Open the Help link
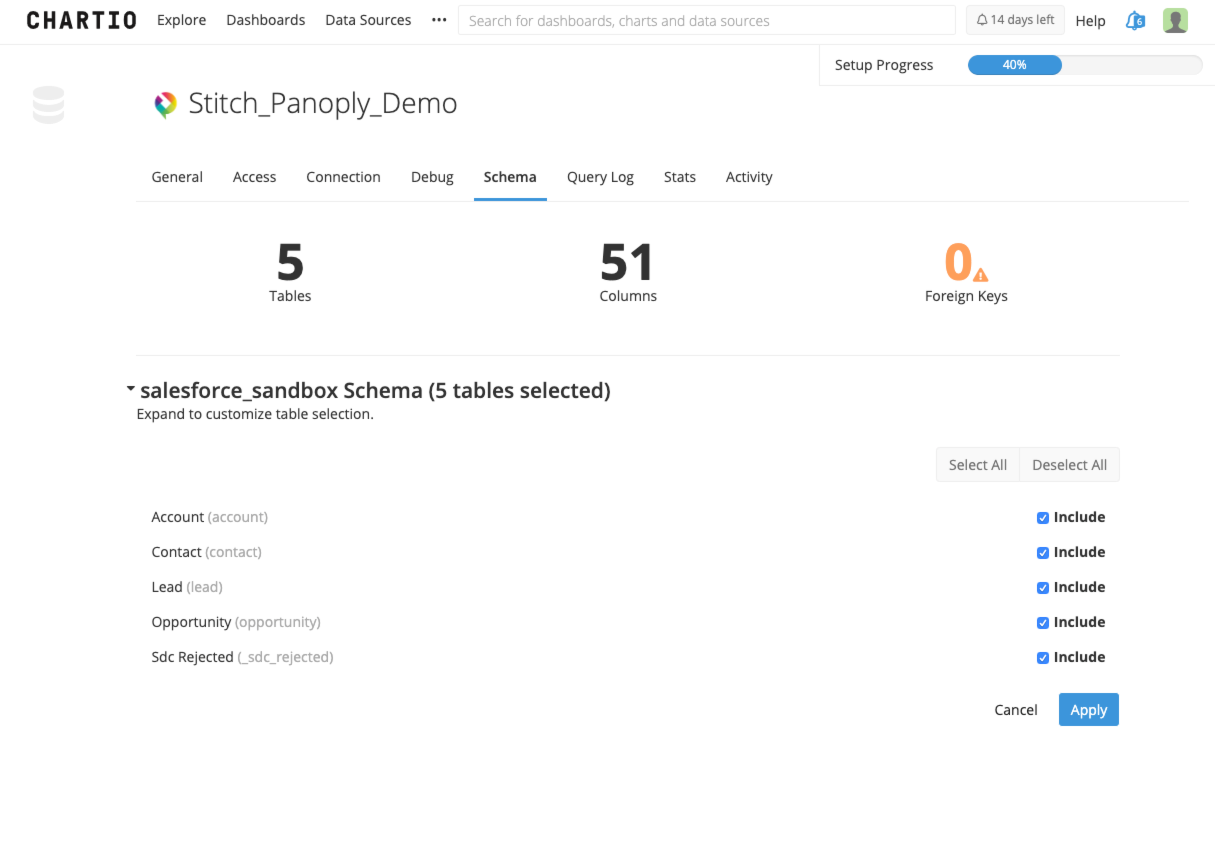This screenshot has width=1215, height=866. pyautogui.click(x=1091, y=20)
